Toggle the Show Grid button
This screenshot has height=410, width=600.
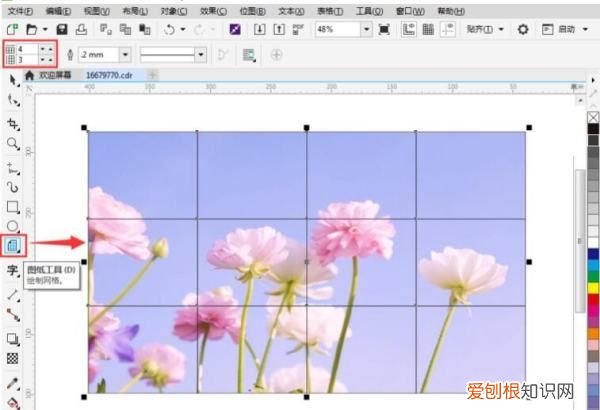click(x=428, y=29)
